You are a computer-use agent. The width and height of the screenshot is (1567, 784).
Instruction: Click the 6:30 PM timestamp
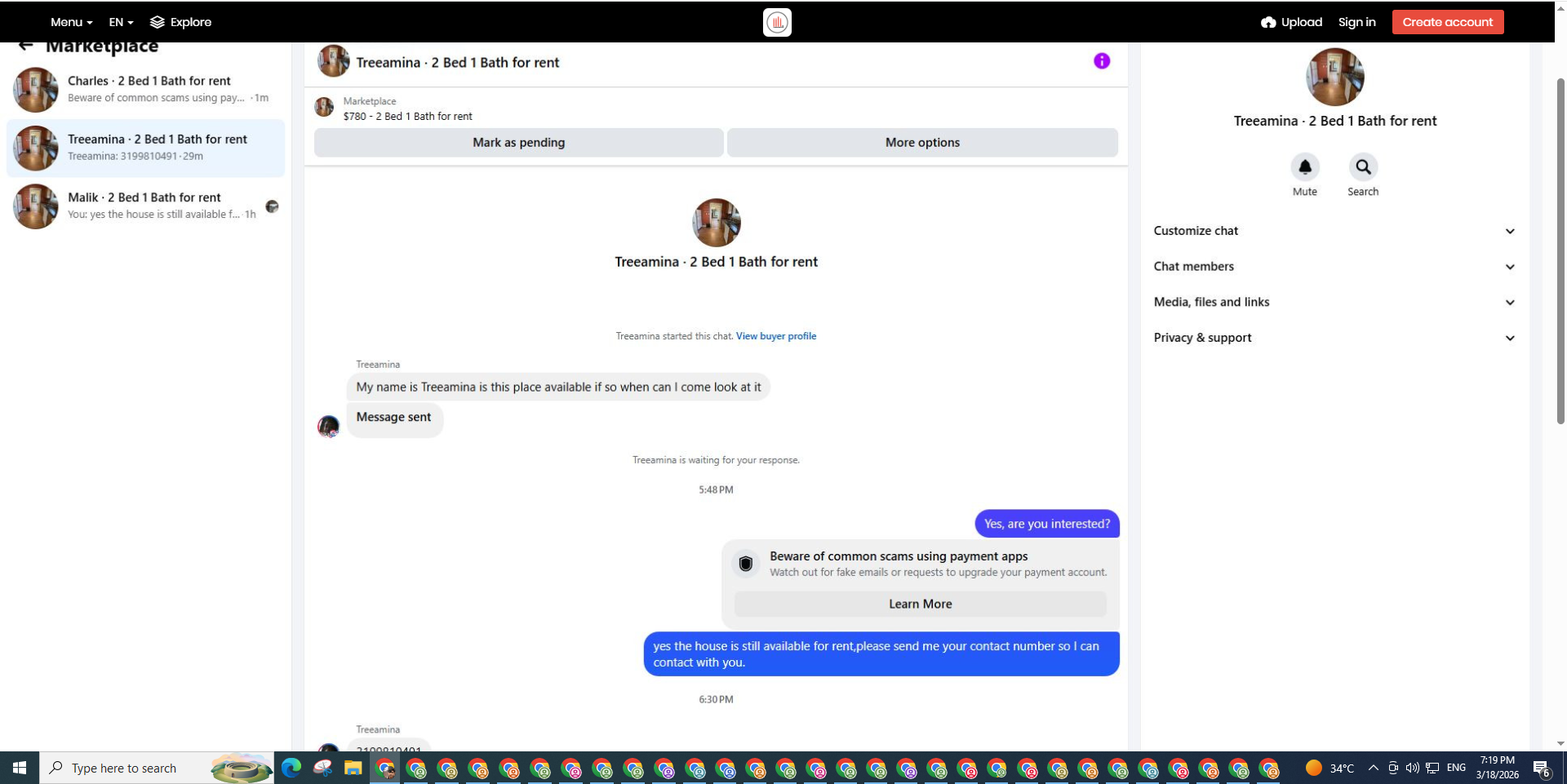tap(716, 700)
